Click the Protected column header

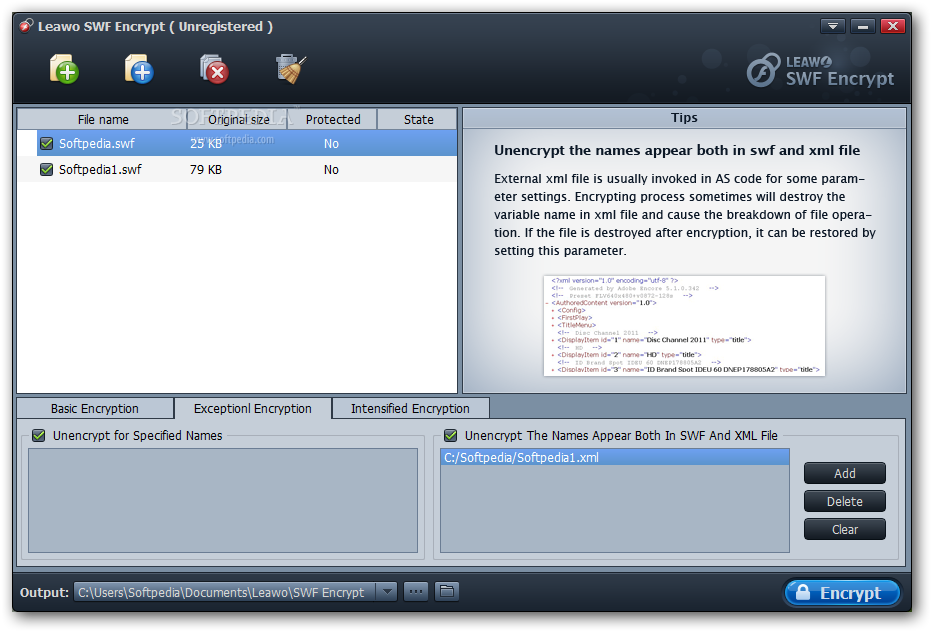point(333,120)
